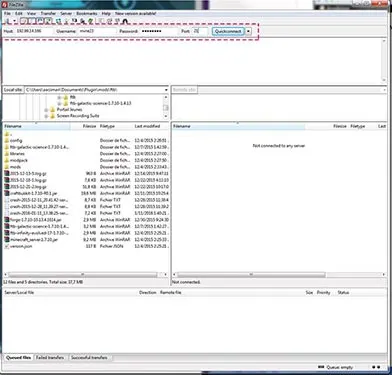This screenshot has height=375, width=392.
Task: Click the cancel current operation toolbar icon
Action: 74,21
